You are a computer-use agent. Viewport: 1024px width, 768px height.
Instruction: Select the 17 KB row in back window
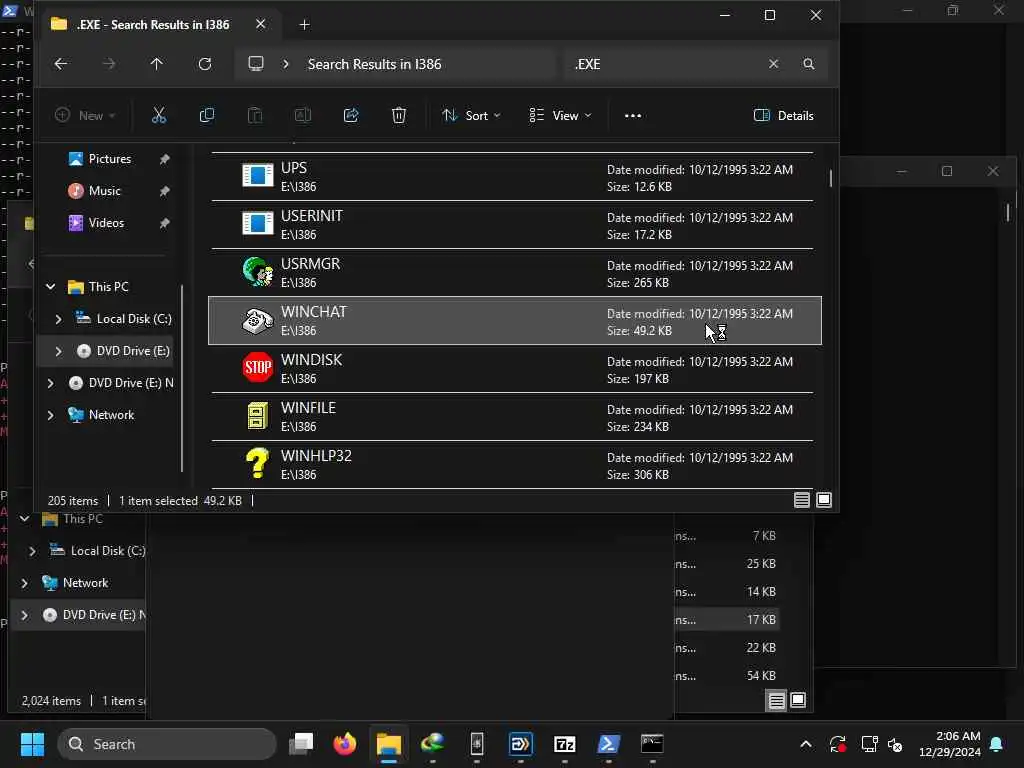pos(727,619)
